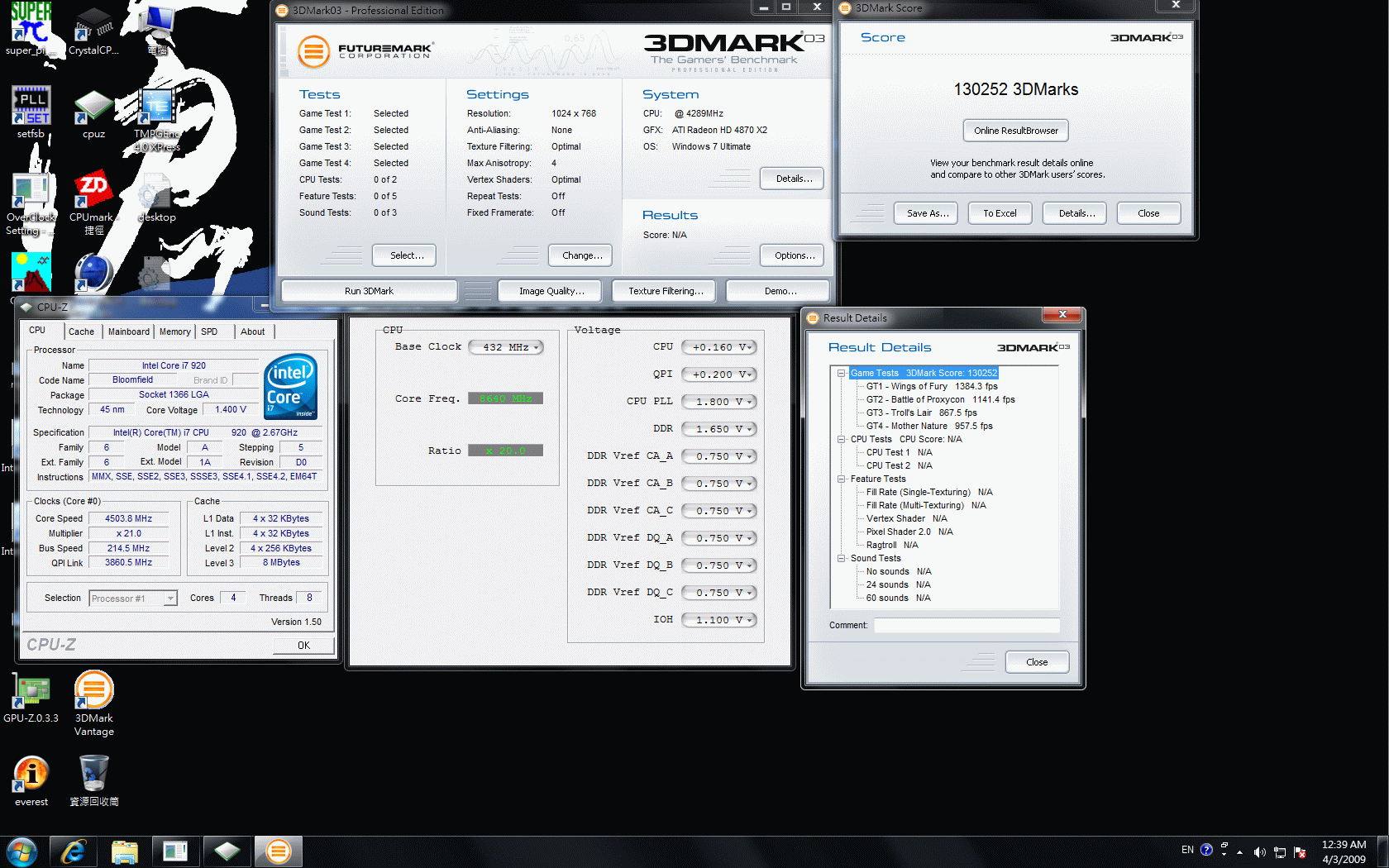Select 'GT4 - Mother Nature' result row
Image resolution: width=1389 pixels, height=868 pixels.
tap(929, 426)
